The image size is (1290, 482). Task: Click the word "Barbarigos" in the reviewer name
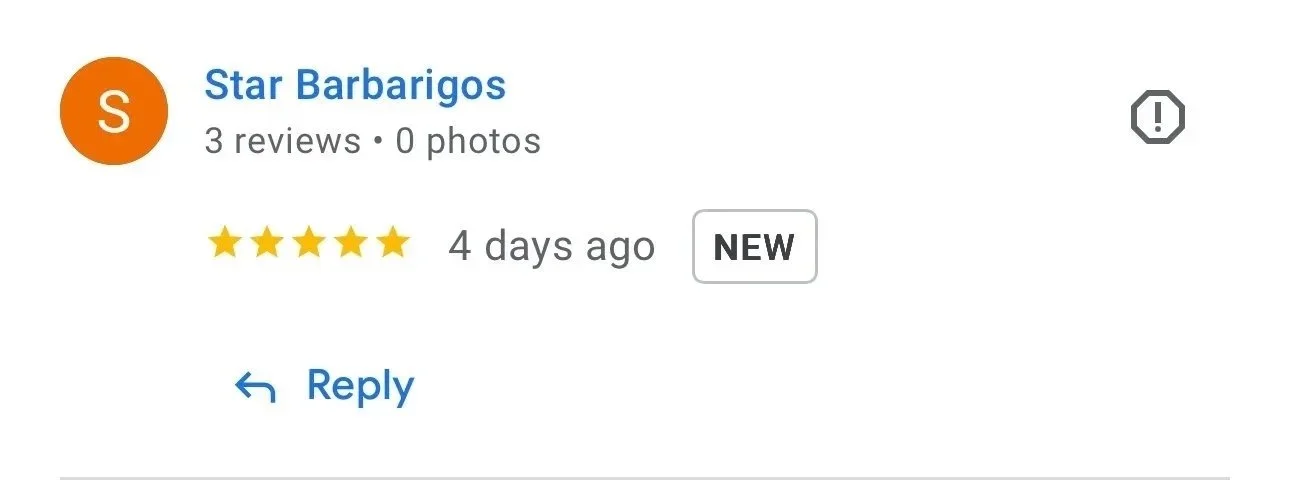pyautogui.click(x=401, y=88)
